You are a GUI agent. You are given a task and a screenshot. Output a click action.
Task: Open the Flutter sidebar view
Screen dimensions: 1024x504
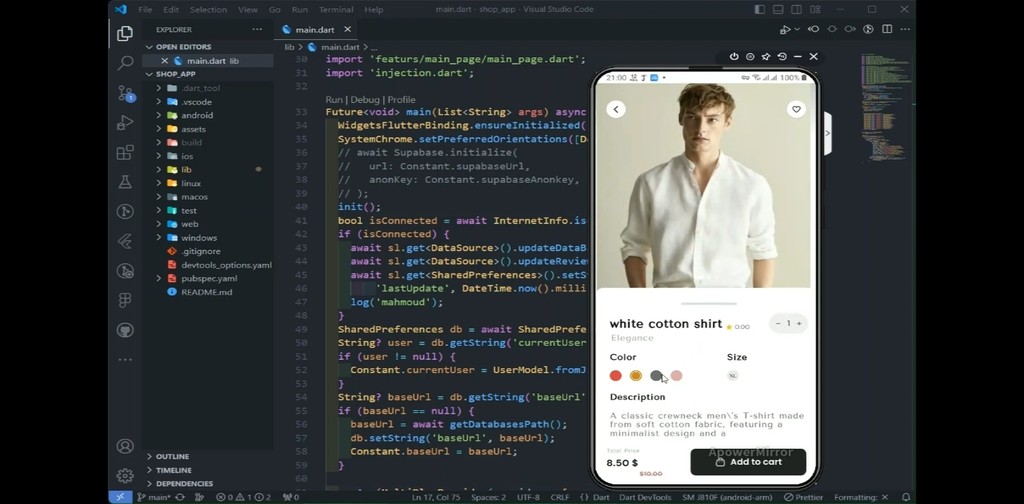[x=125, y=241]
